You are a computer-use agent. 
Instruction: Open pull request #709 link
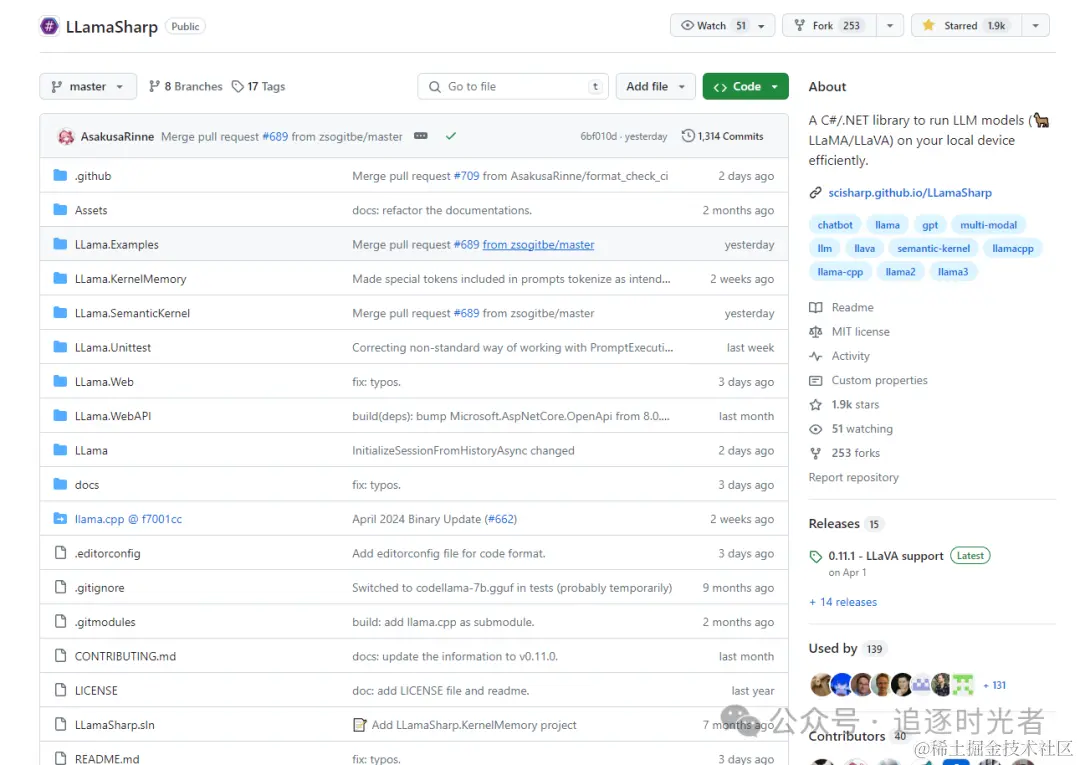466,176
